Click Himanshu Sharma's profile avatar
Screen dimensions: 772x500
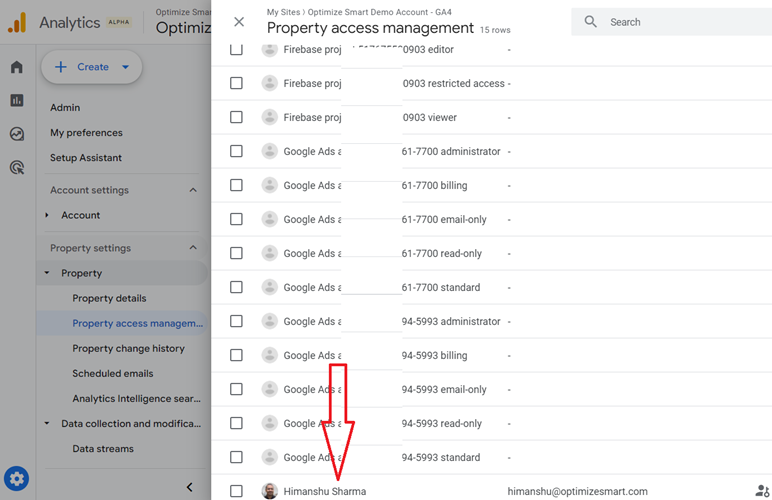[269, 491]
